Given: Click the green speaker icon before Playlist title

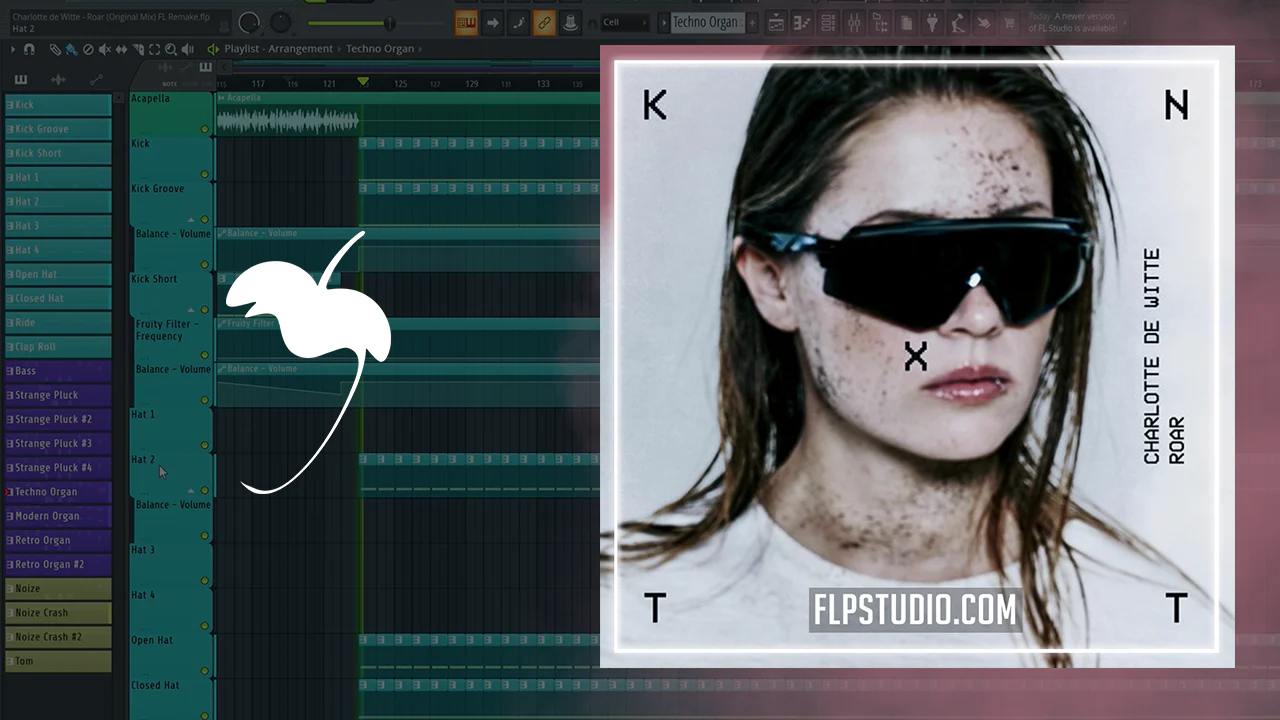Looking at the screenshot, I should [213, 49].
